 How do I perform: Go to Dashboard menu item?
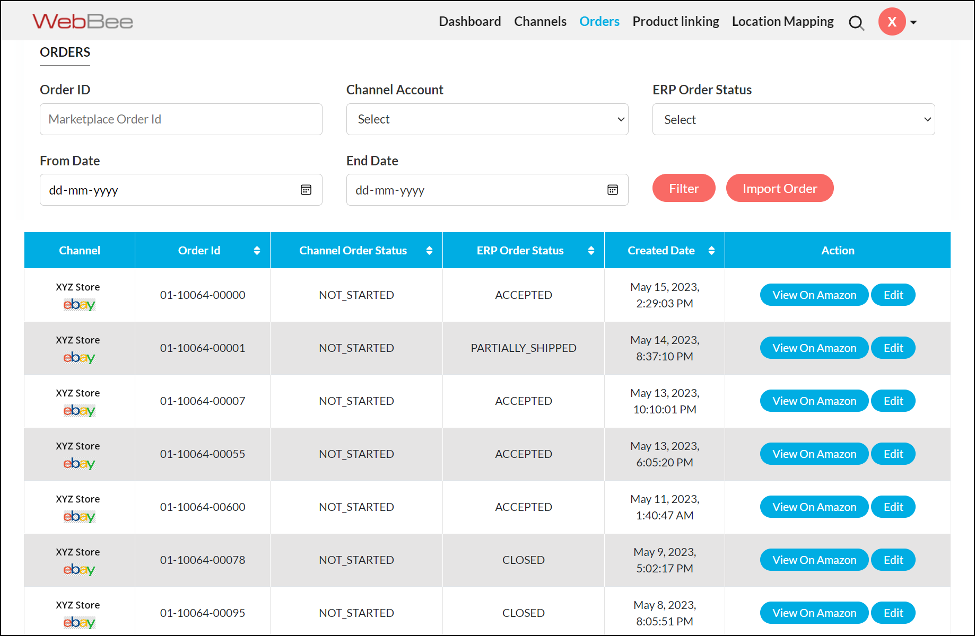470,21
